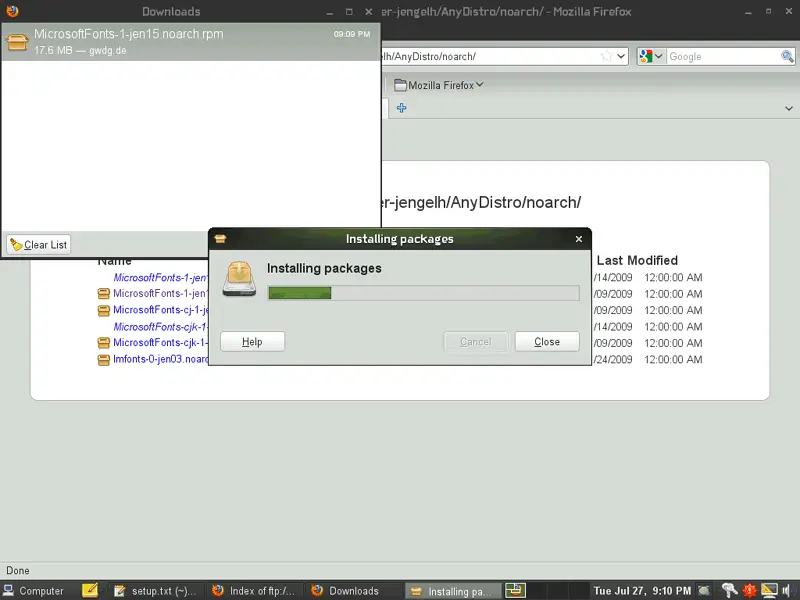Click the Clear List button in Downloads

click(x=39, y=244)
